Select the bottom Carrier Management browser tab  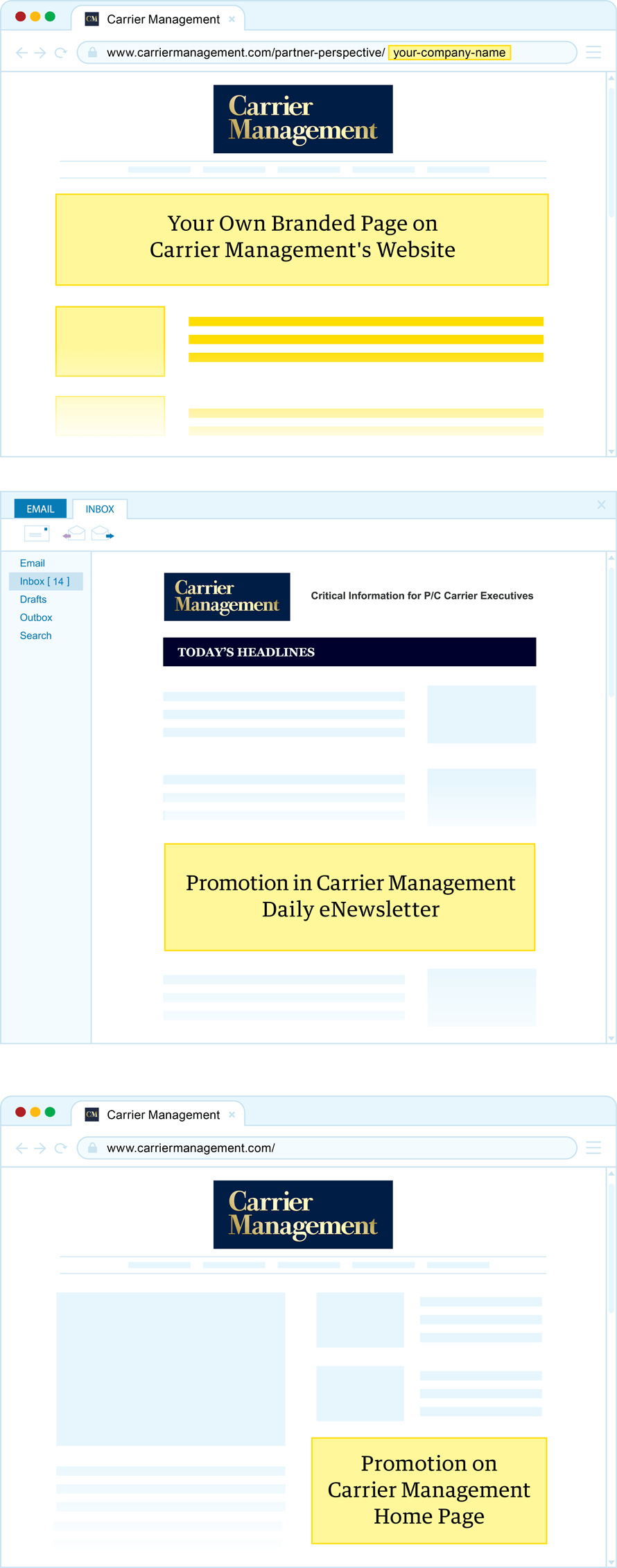point(158,1114)
